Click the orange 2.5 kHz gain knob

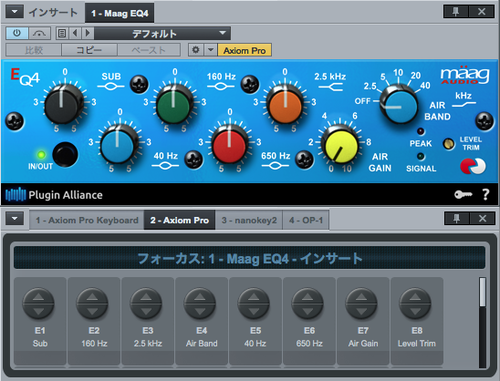point(285,104)
